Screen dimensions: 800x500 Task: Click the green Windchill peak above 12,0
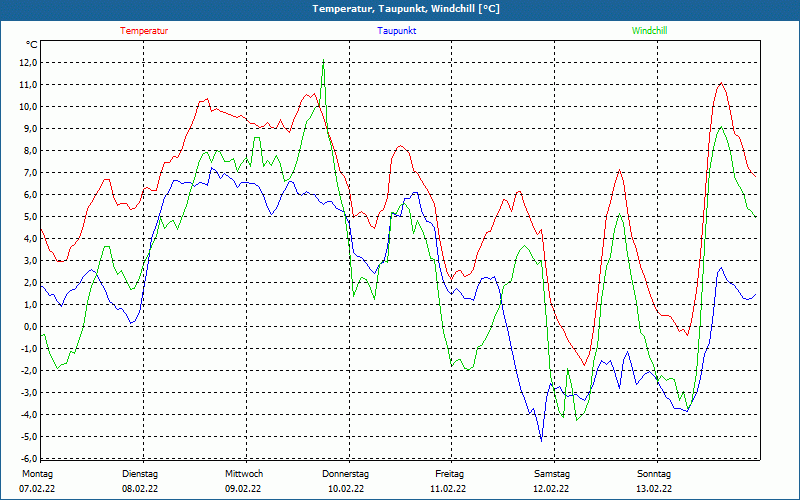pyautogui.click(x=323, y=60)
